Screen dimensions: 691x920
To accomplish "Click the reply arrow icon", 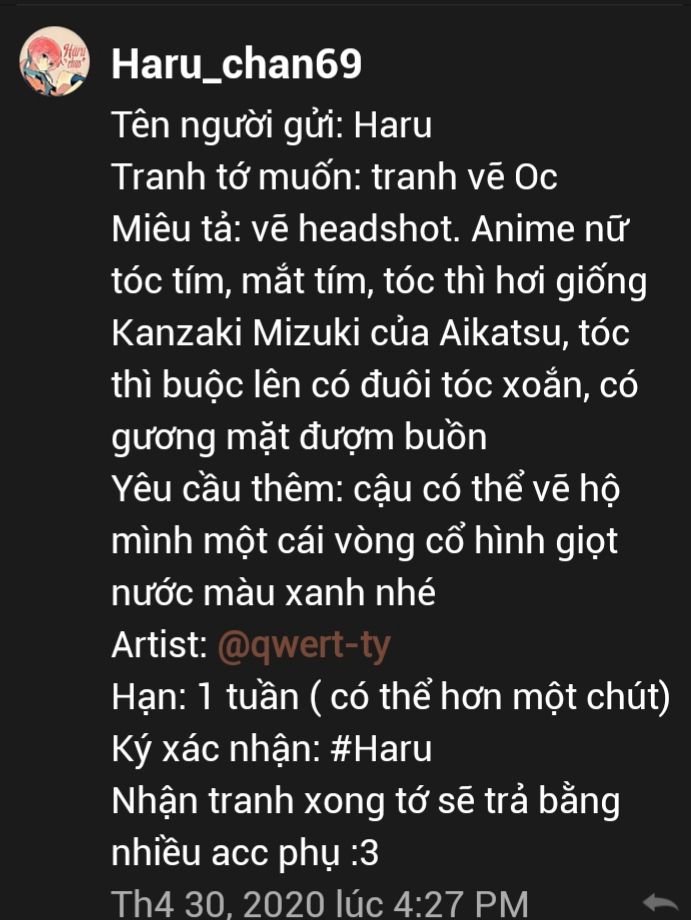I will tap(659, 904).
